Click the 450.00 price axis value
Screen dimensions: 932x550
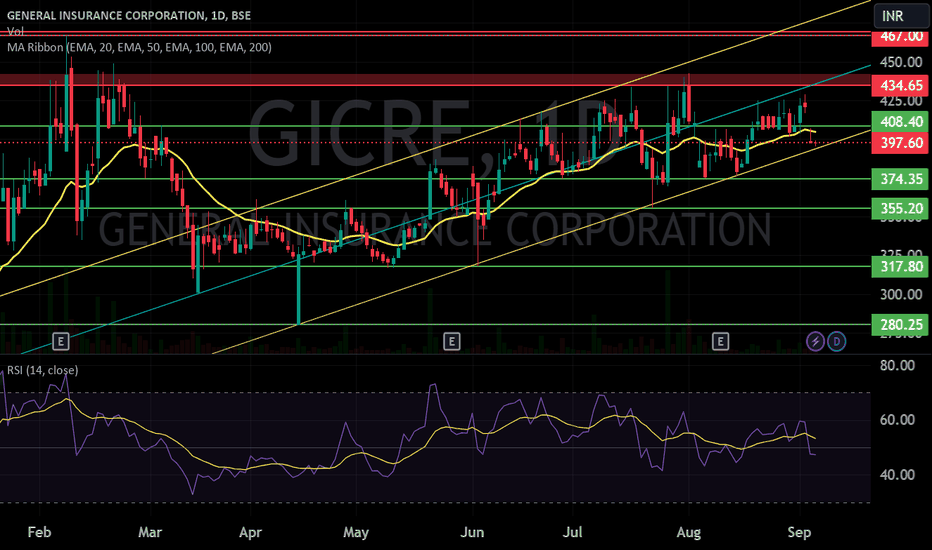click(x=901, y=62)
